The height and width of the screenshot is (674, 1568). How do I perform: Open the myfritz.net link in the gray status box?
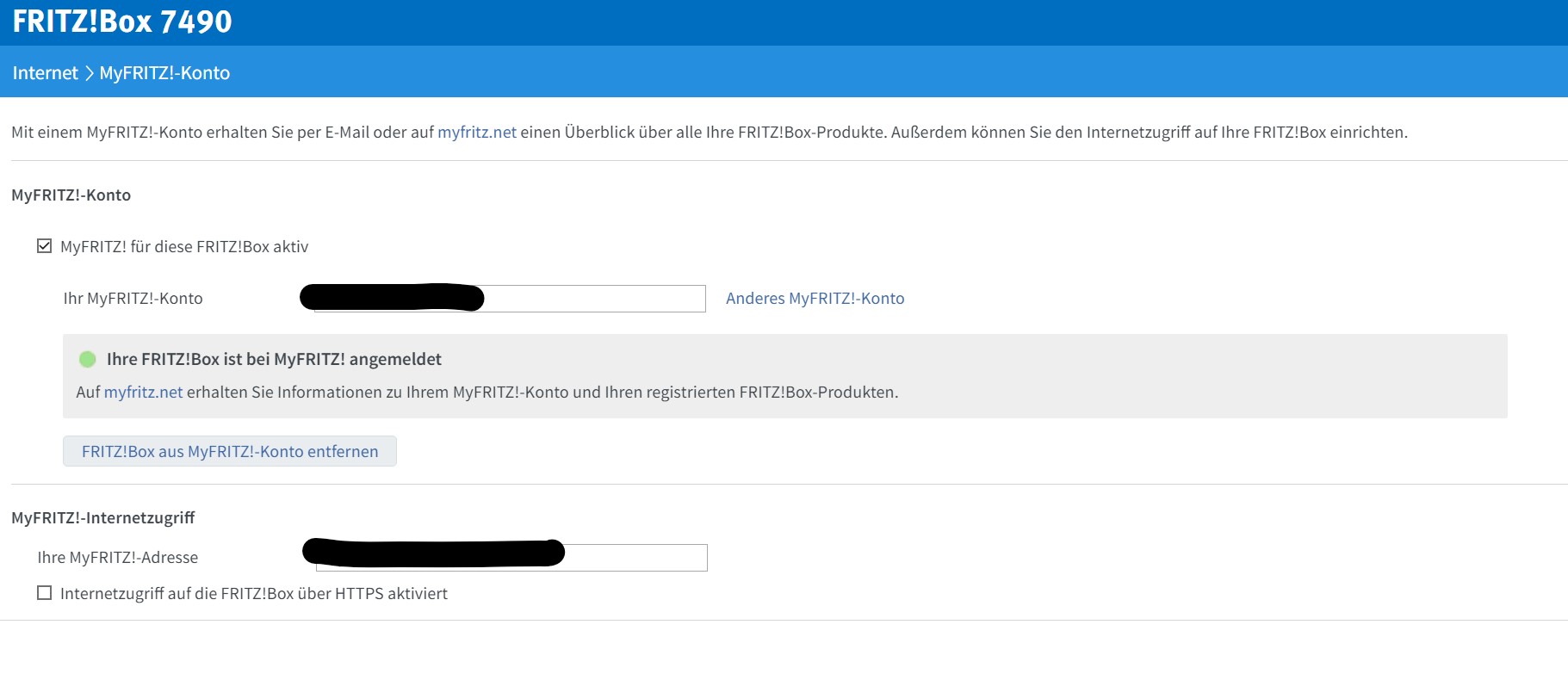coord(143,392)
